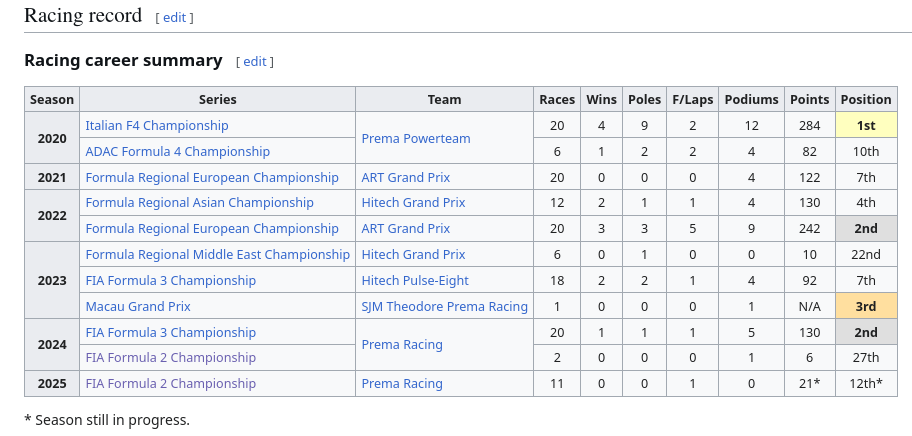Open 2025 FIA Formula 2 Championship link
The image size is (912, 436).
[x=170, y=384]
